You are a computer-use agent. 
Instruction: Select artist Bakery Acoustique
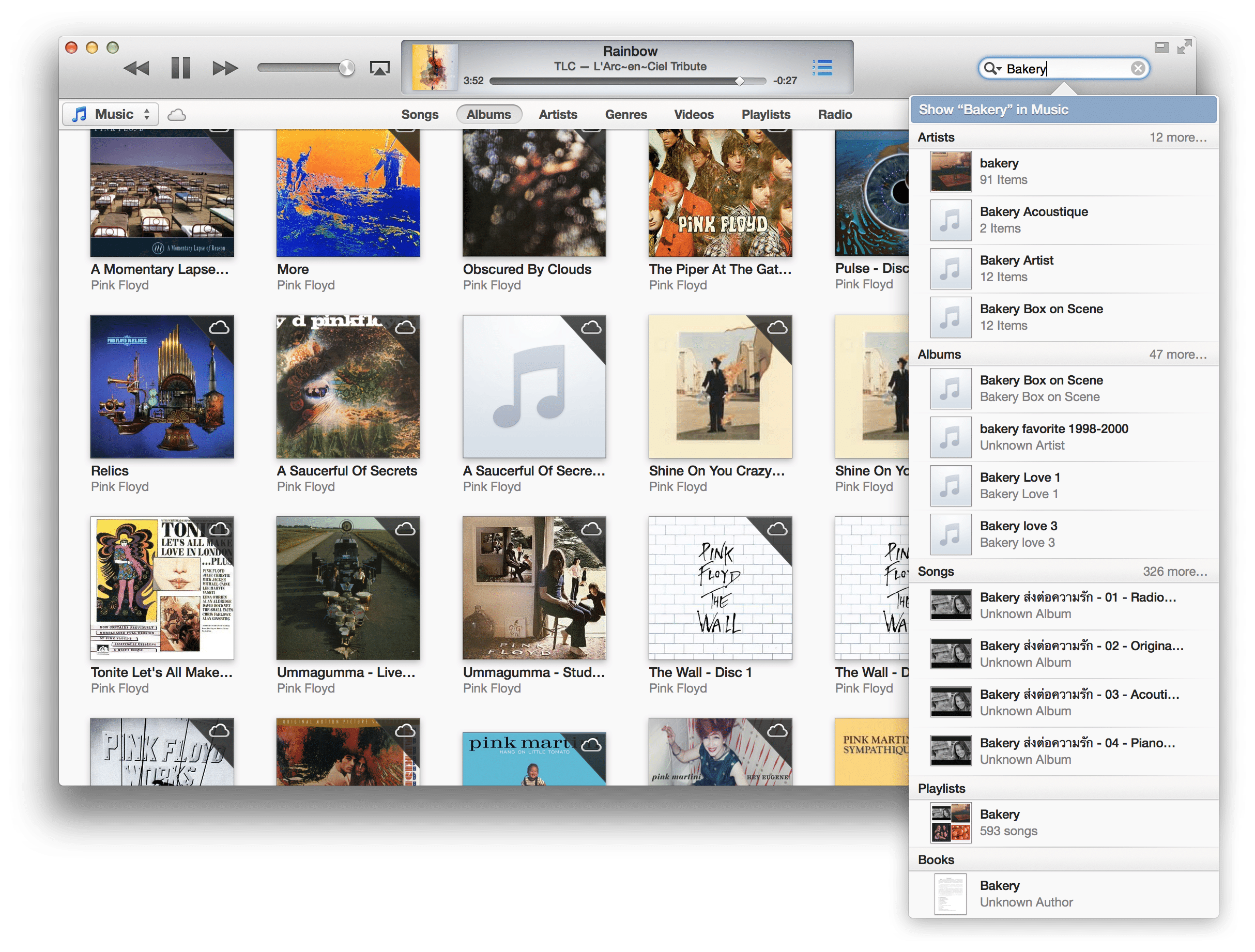pos(1063,221)
